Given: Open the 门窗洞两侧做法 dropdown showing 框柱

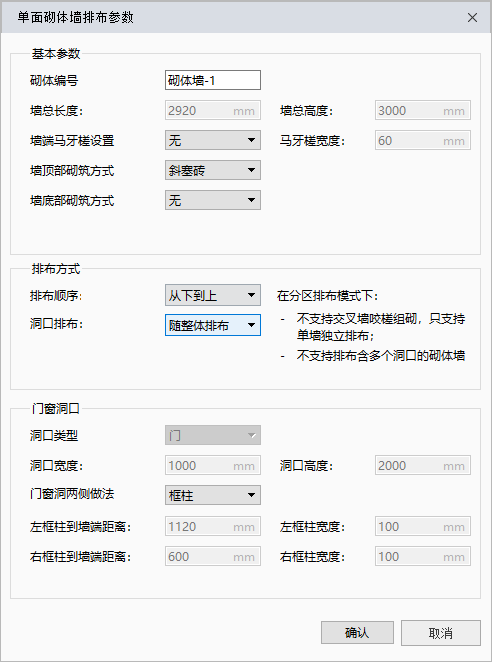Looking at the screenshot, I should 212,495.
